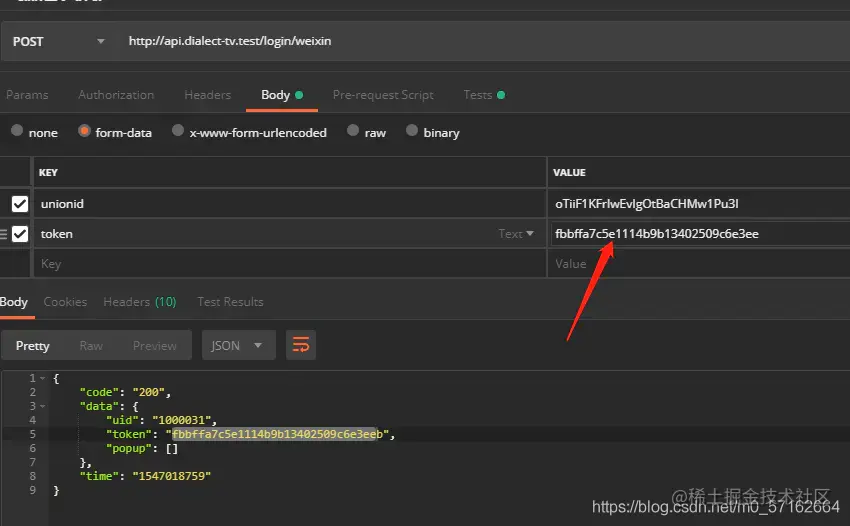This screenshot has height=526, width=850.
Task: Select the request Body tab
Action: 282,95
